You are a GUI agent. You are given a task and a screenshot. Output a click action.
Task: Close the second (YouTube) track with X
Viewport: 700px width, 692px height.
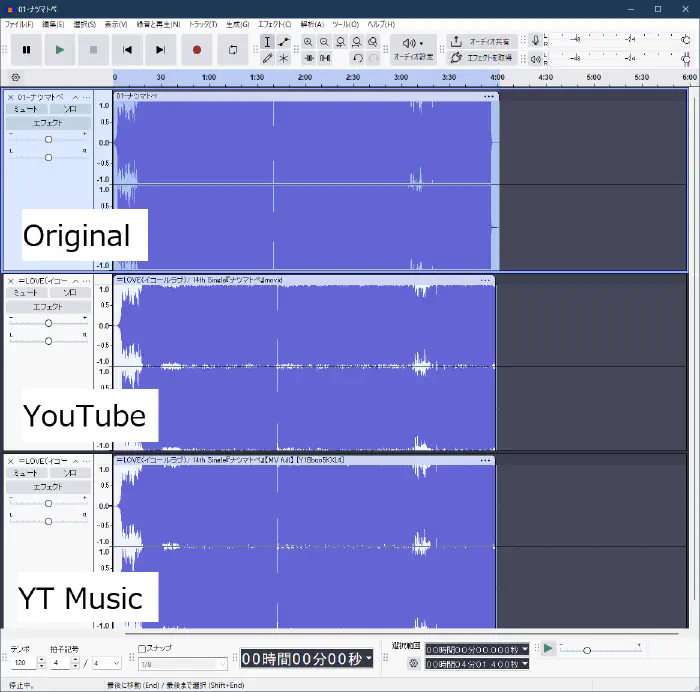point(11,281)
